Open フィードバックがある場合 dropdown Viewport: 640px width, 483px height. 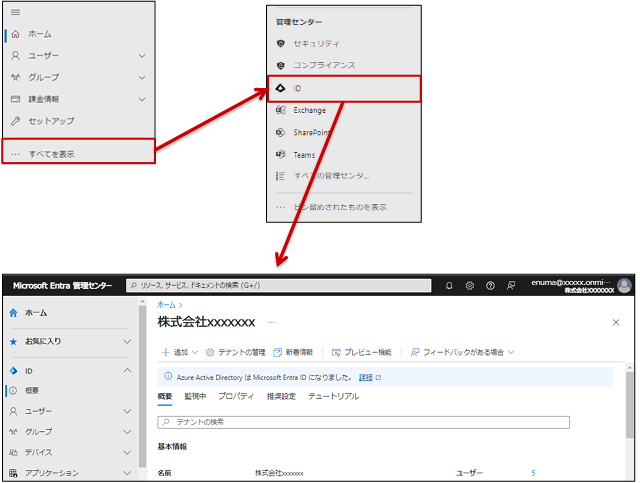(462, 352)
